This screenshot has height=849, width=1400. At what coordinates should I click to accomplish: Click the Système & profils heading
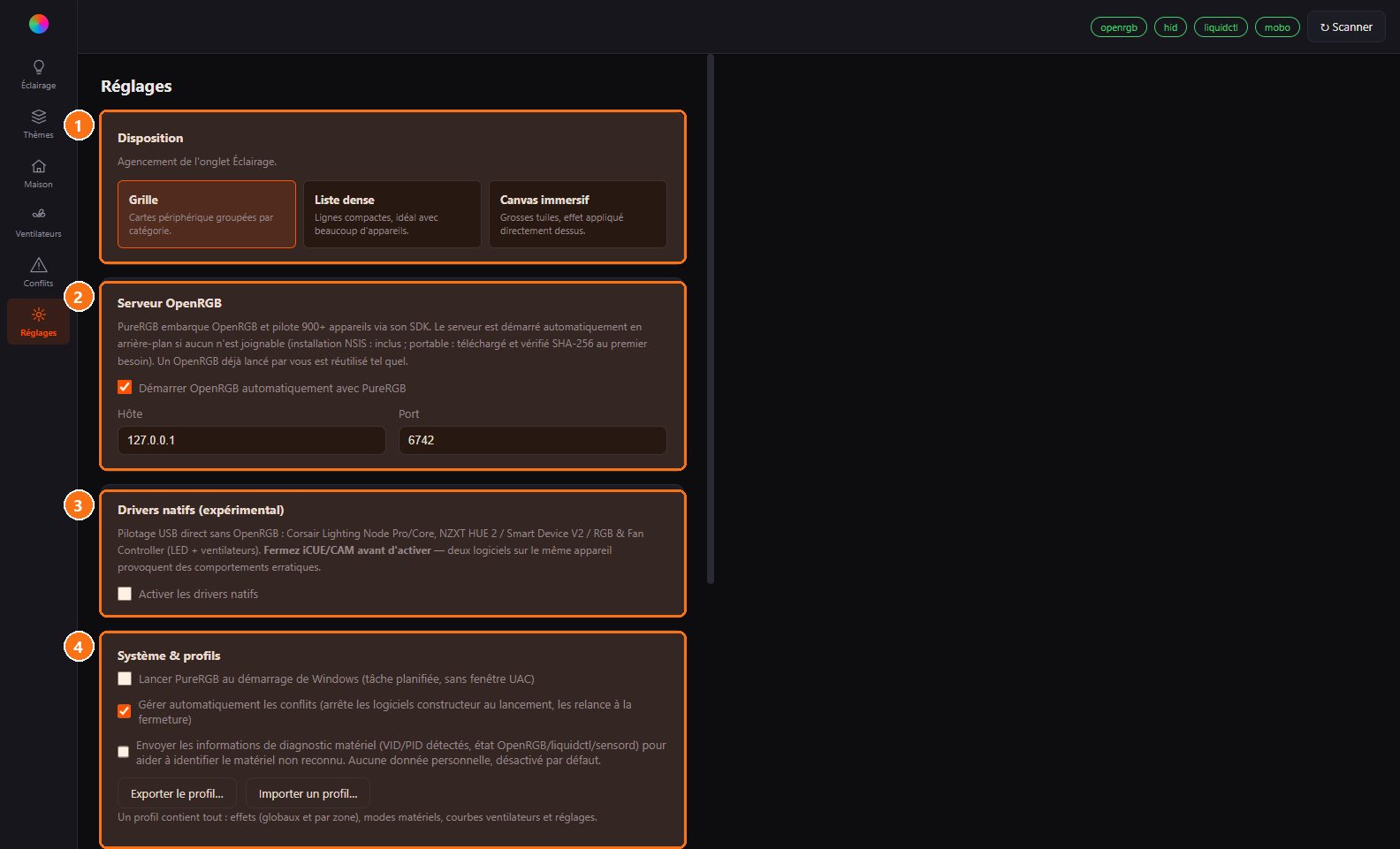click(169, 656)
